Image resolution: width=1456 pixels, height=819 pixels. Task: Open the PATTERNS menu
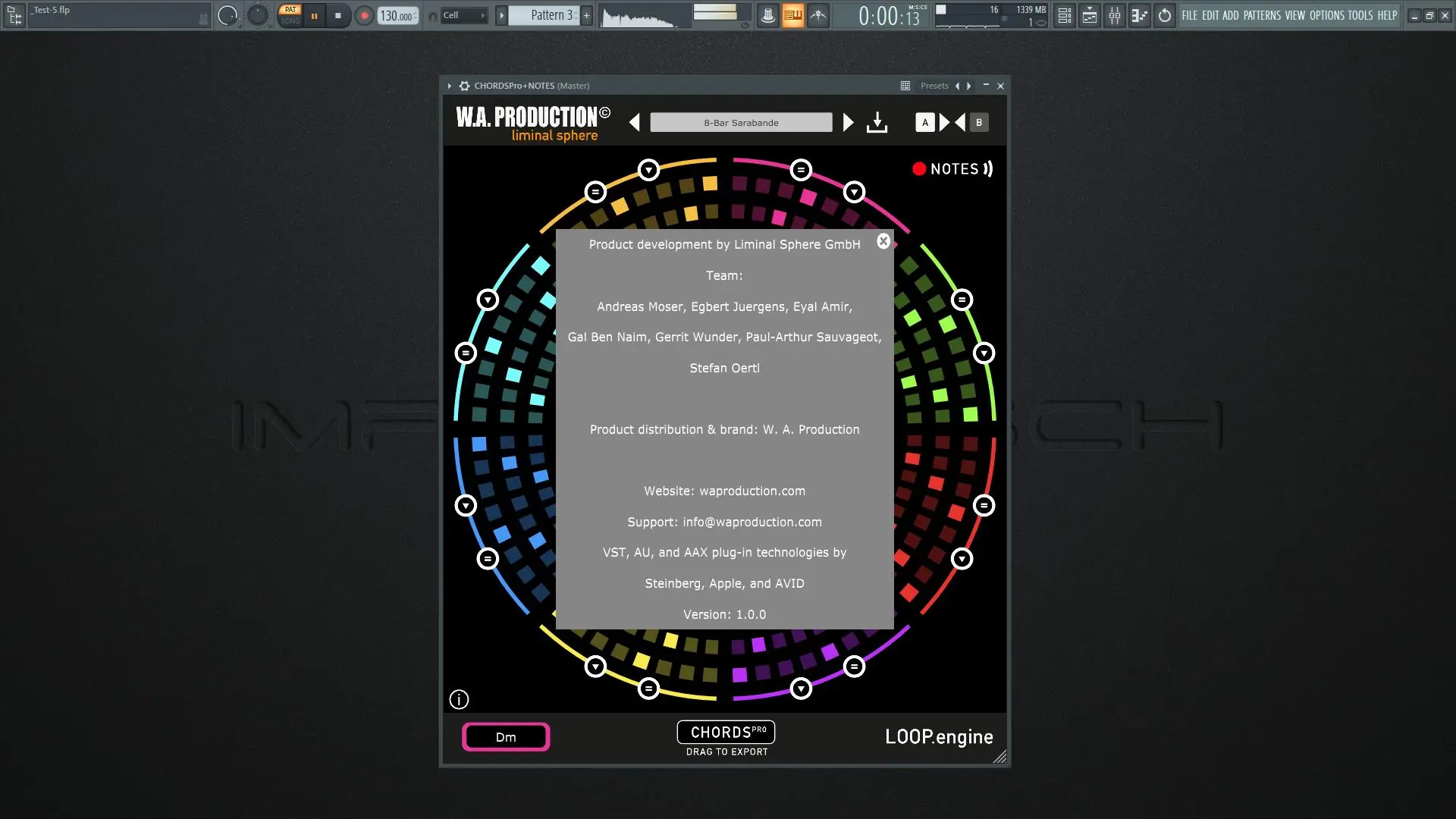pyautogui.click(x=1262, y=15)
